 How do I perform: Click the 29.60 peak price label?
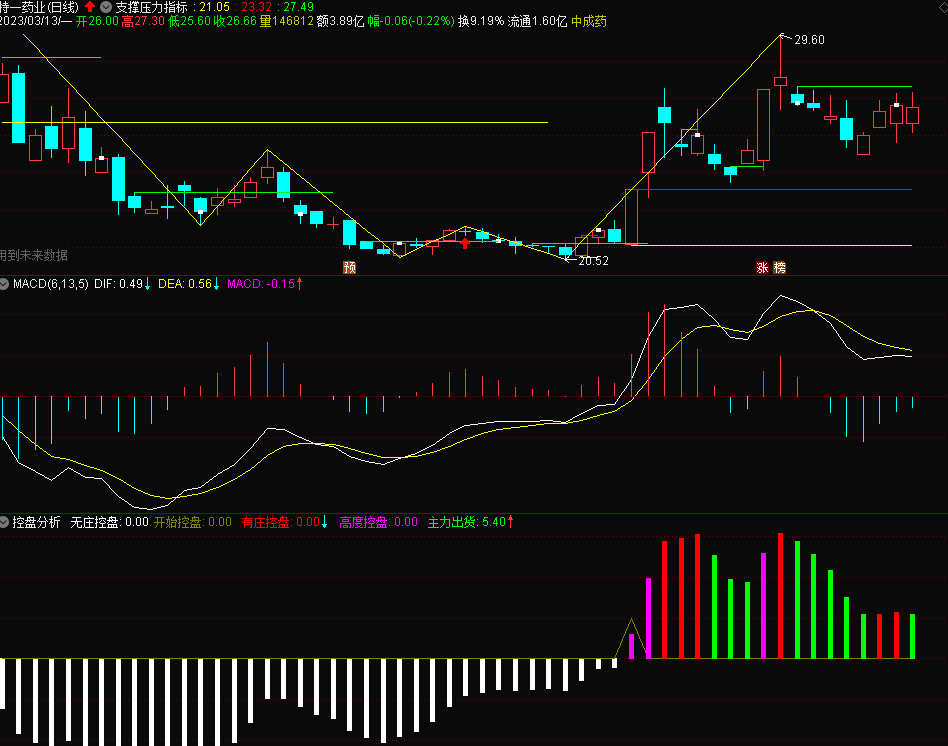point(809,40)
